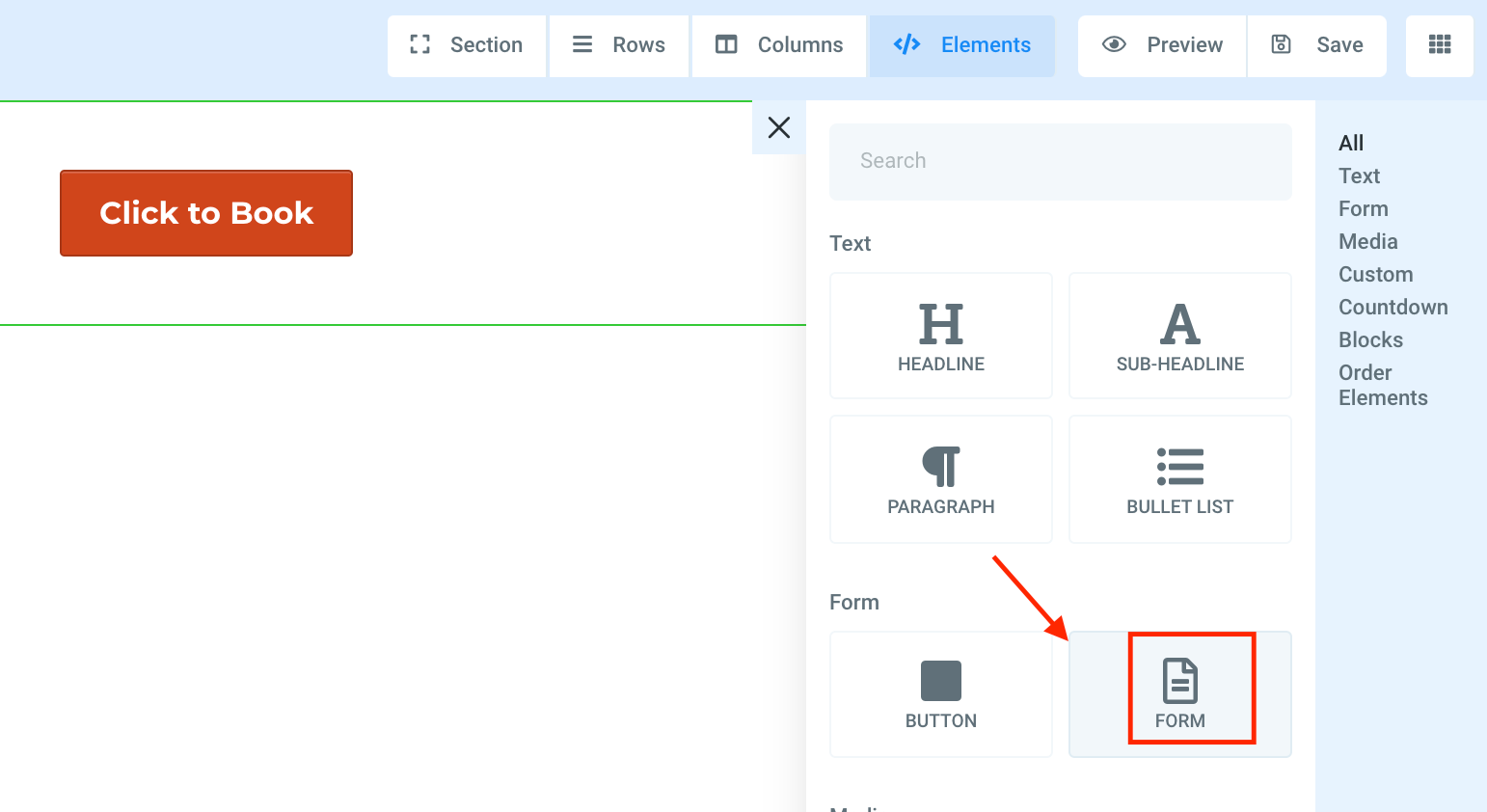
Task: Select the Elements toolbar tab
Action: pyautogui.click(x=962, y=45)
